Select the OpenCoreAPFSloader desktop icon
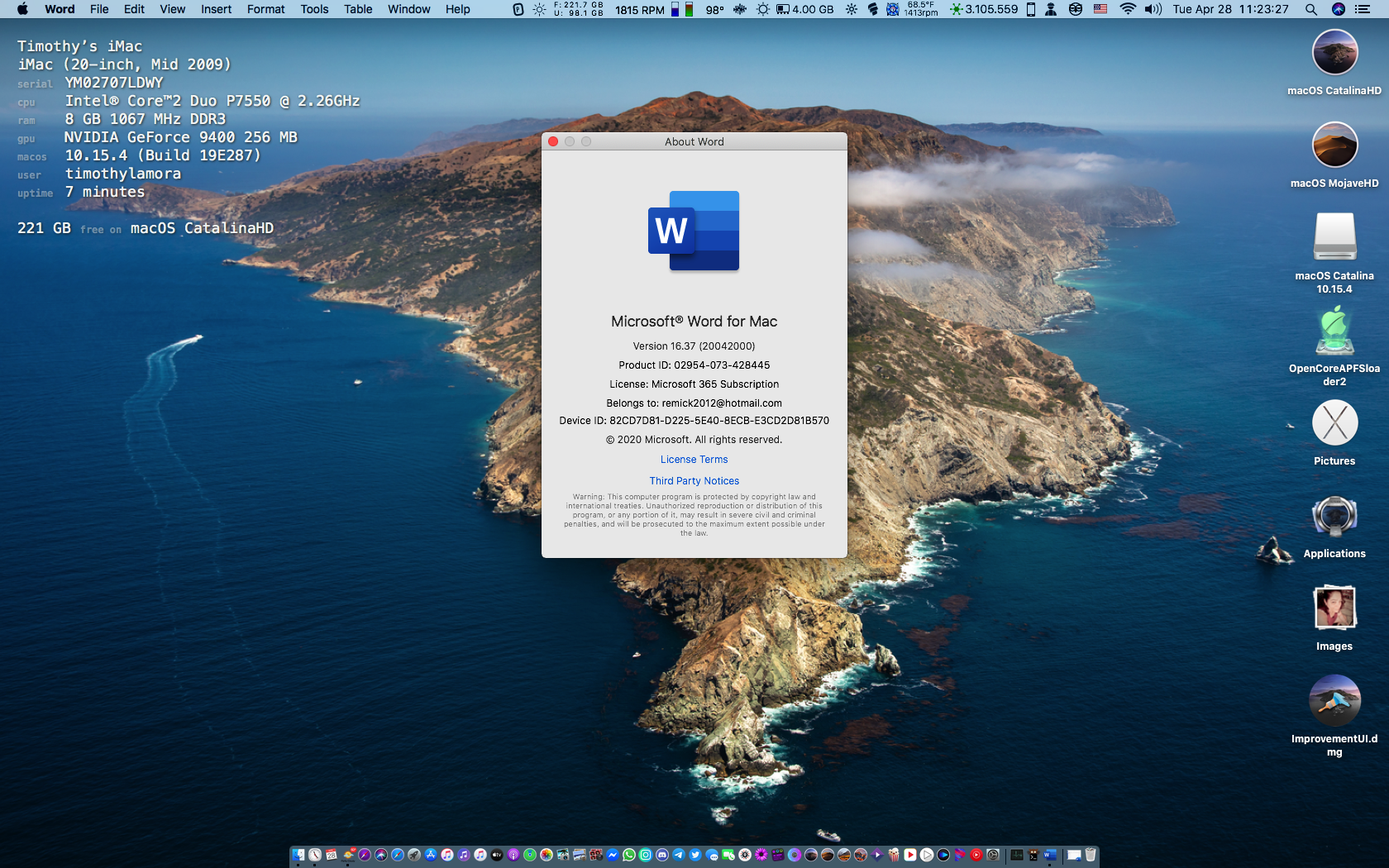This screenshot has width=1389, height=868. 1334,331
